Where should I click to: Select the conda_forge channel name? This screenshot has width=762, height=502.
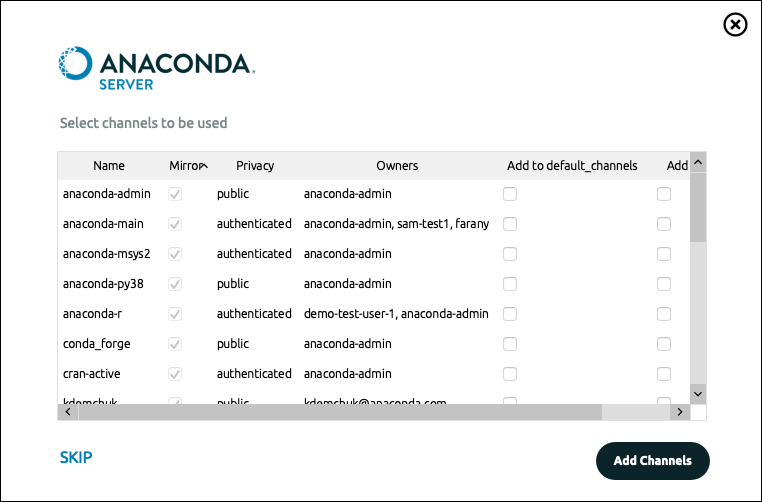pos(96,344)
